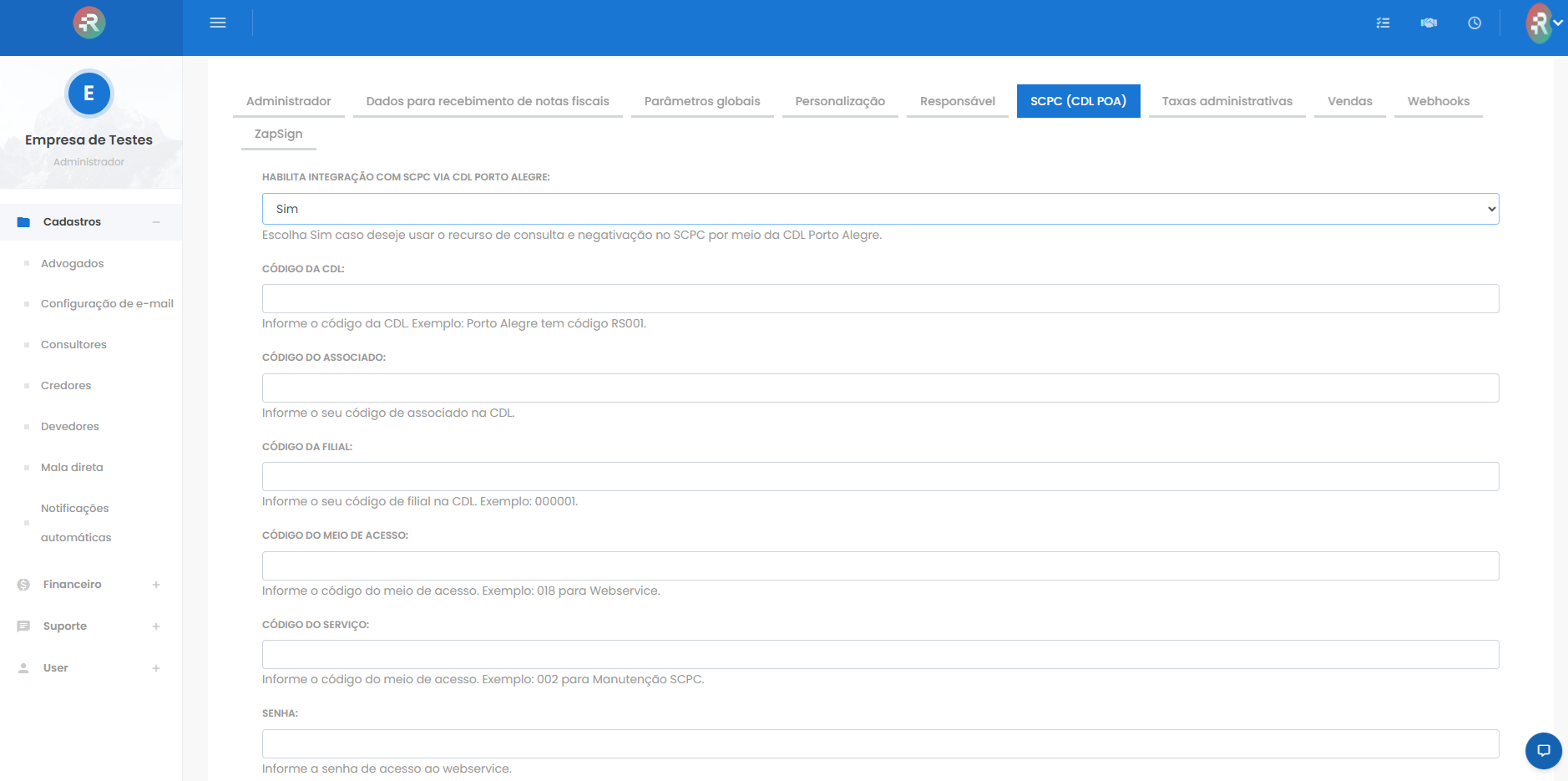Open Configuração de e-mail link
1568x781 pixels.
pyautogui.click(x=107, y=303)
